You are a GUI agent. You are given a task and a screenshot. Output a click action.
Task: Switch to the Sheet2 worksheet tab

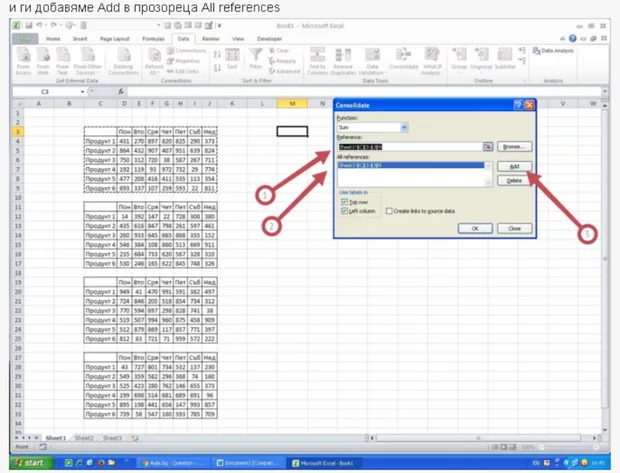tap(84, 438)
